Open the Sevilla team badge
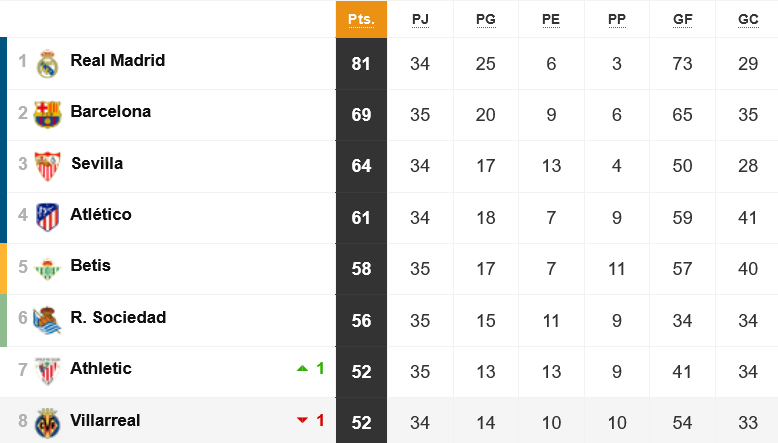 coord(48,166)
